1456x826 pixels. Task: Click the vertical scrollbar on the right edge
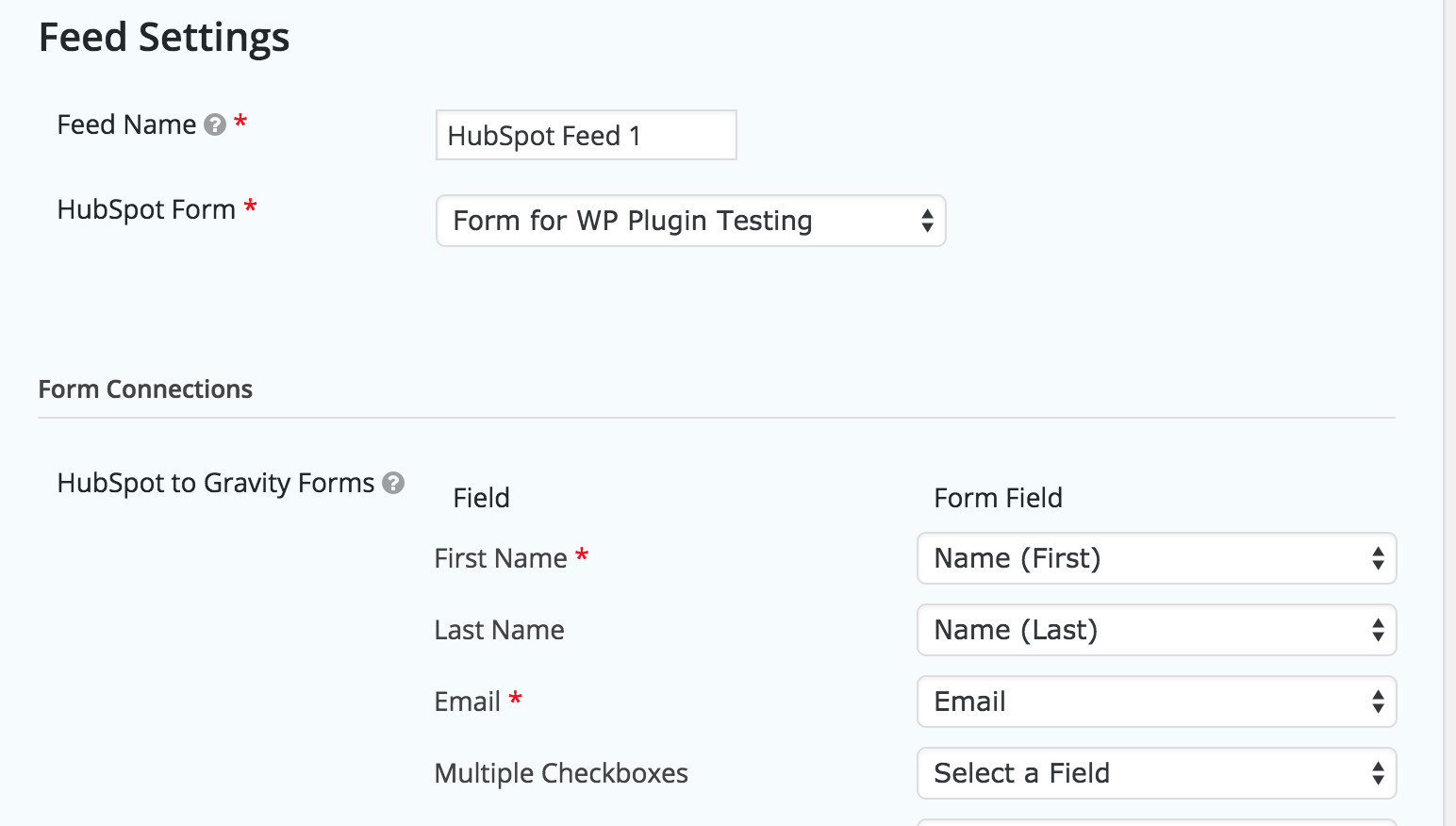1449,413
